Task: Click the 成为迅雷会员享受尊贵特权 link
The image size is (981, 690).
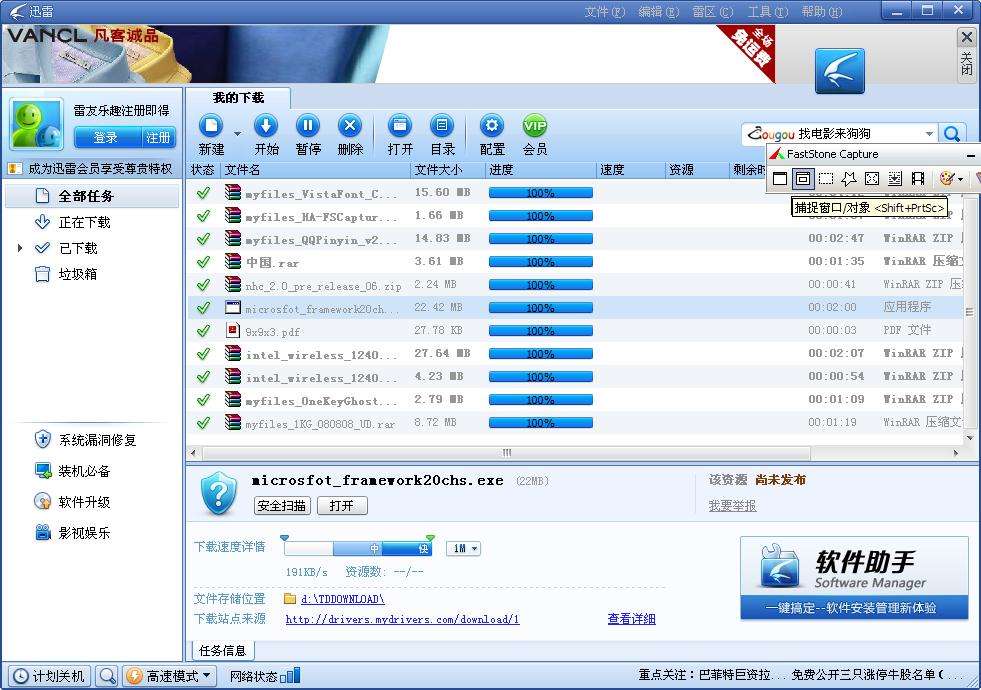Action: (x=99, y=169)
